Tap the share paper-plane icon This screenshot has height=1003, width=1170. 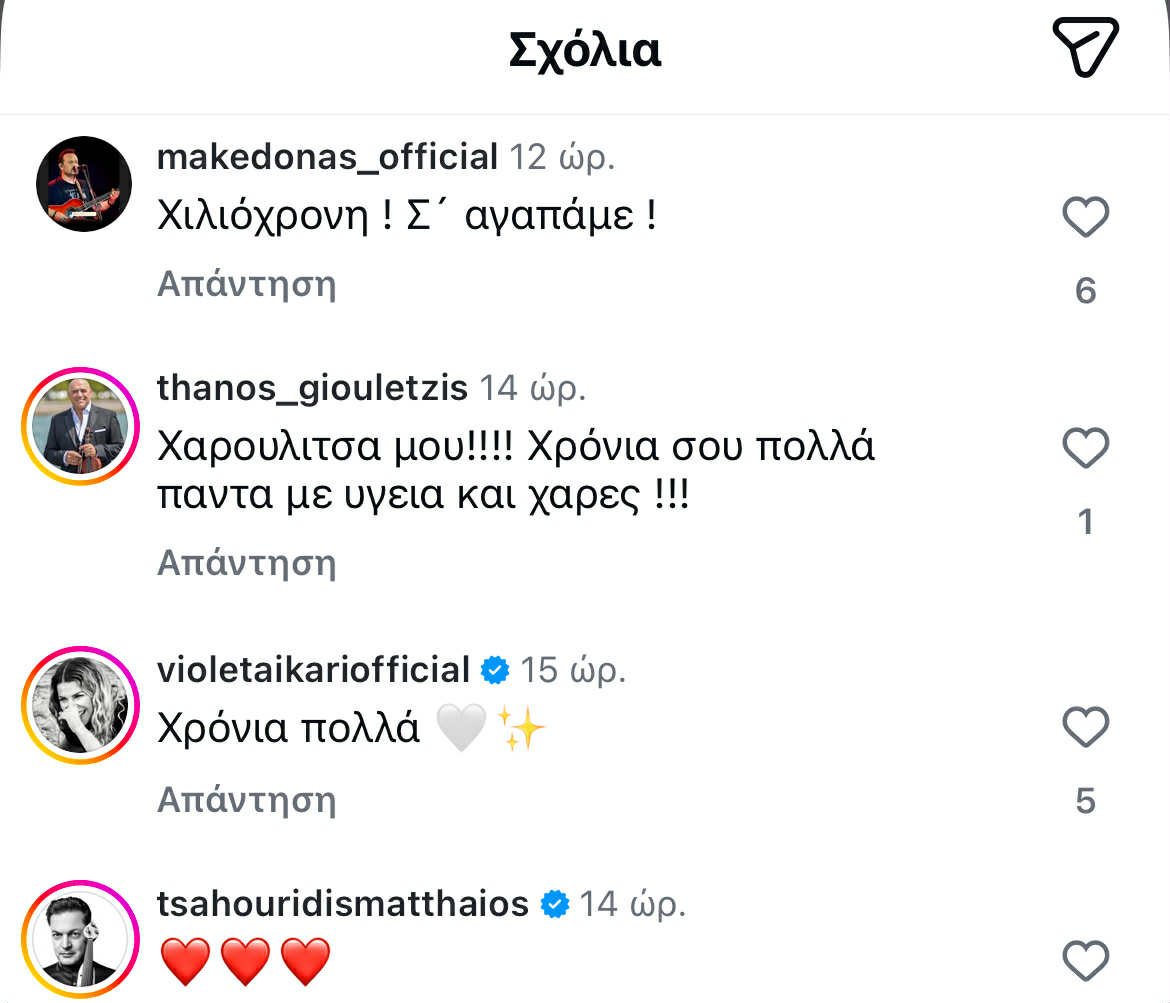[x=1085, y=47]
